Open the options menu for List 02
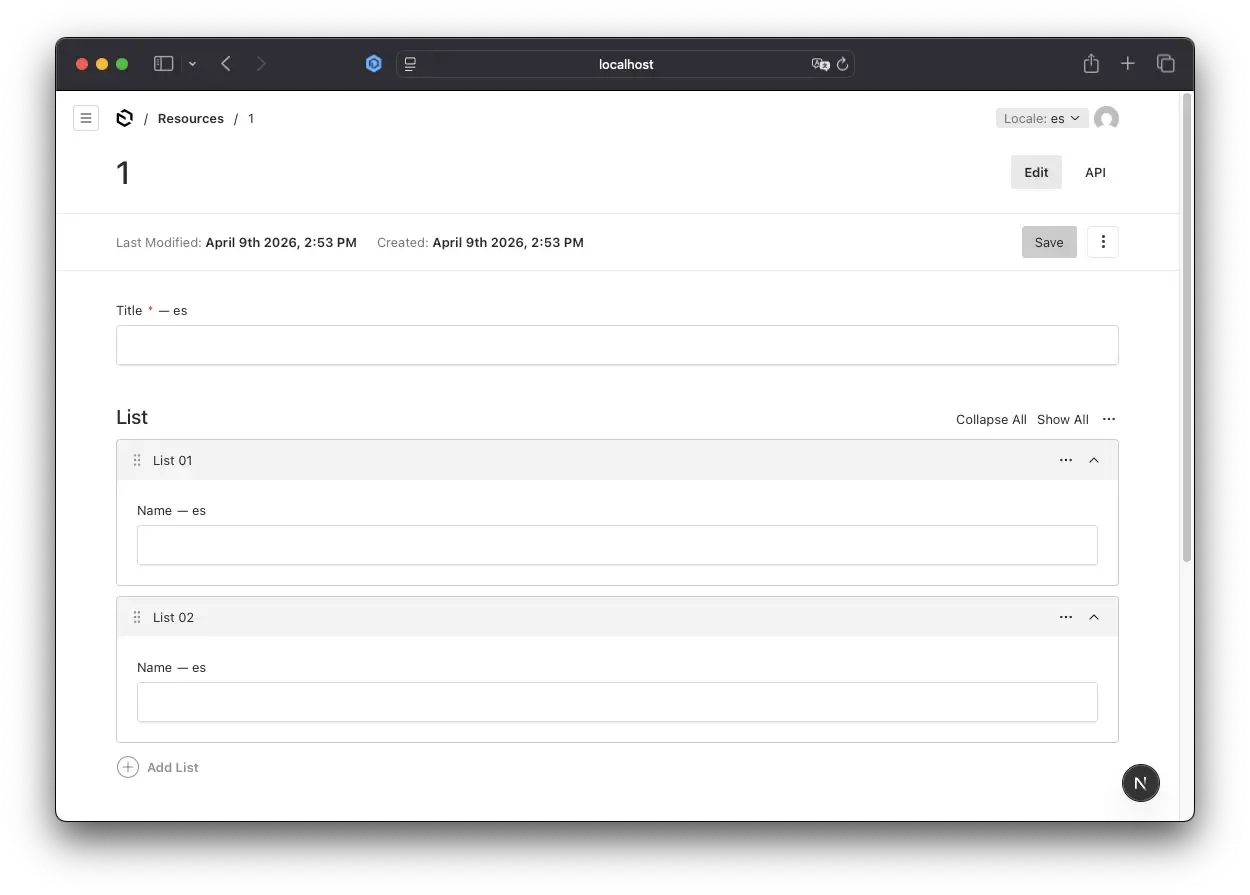 coord(1065,617)
